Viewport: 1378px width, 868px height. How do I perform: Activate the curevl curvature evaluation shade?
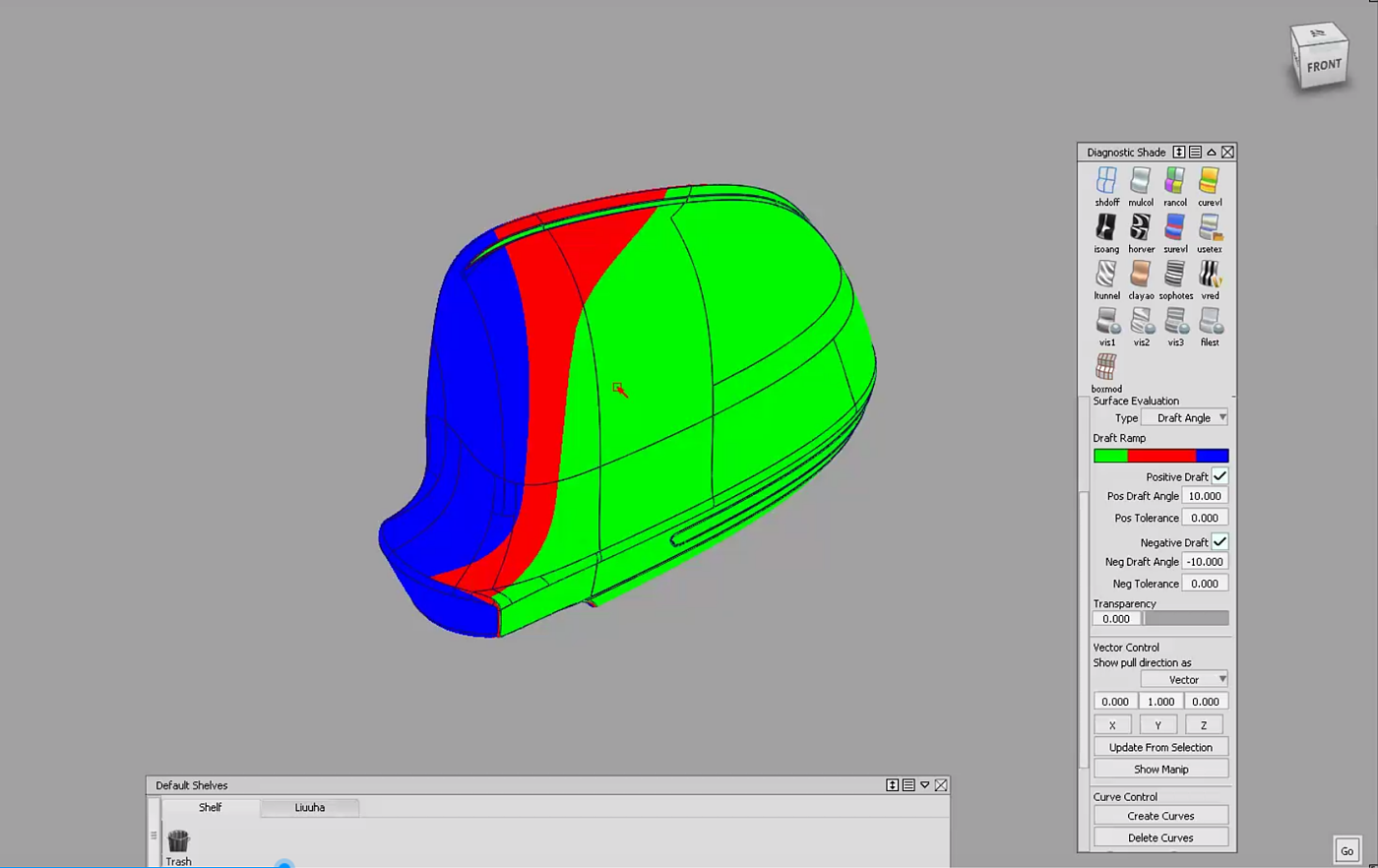pos(1209,181)
